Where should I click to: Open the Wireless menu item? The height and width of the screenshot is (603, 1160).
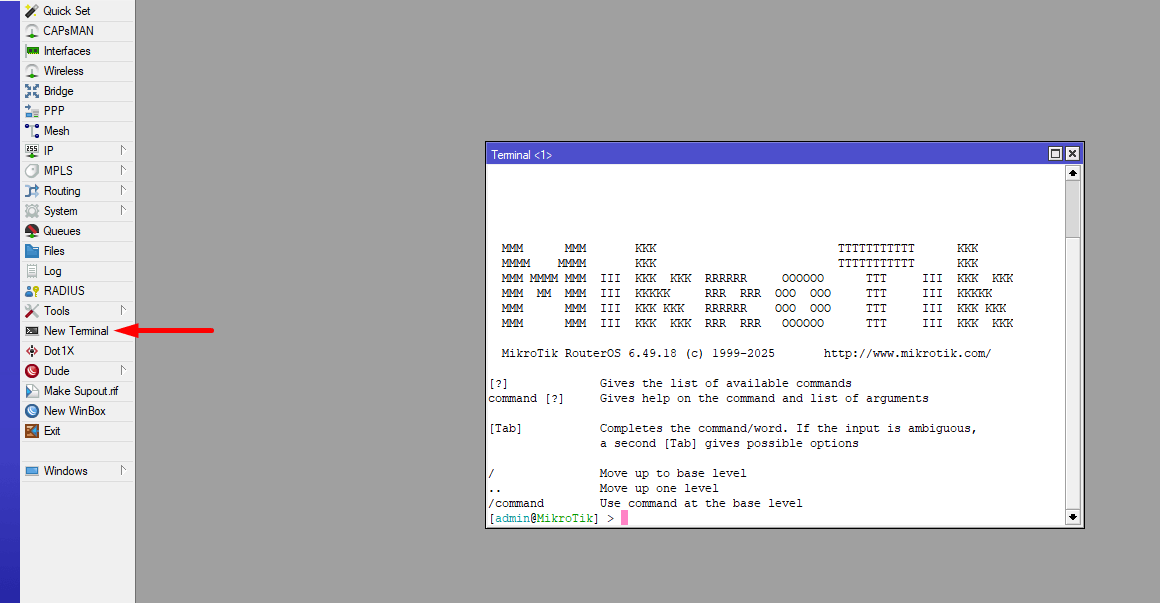(x=78, y=71)
